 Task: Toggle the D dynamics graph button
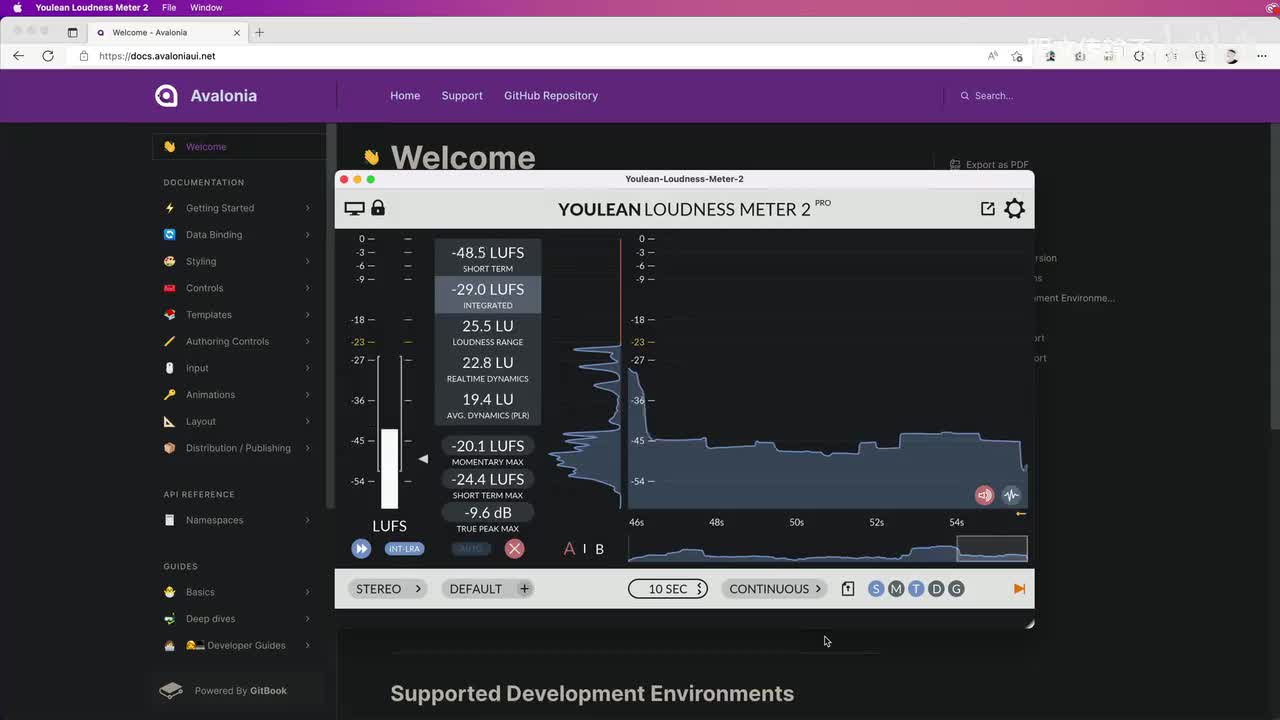pyautogui.click(x=936, y=589)
